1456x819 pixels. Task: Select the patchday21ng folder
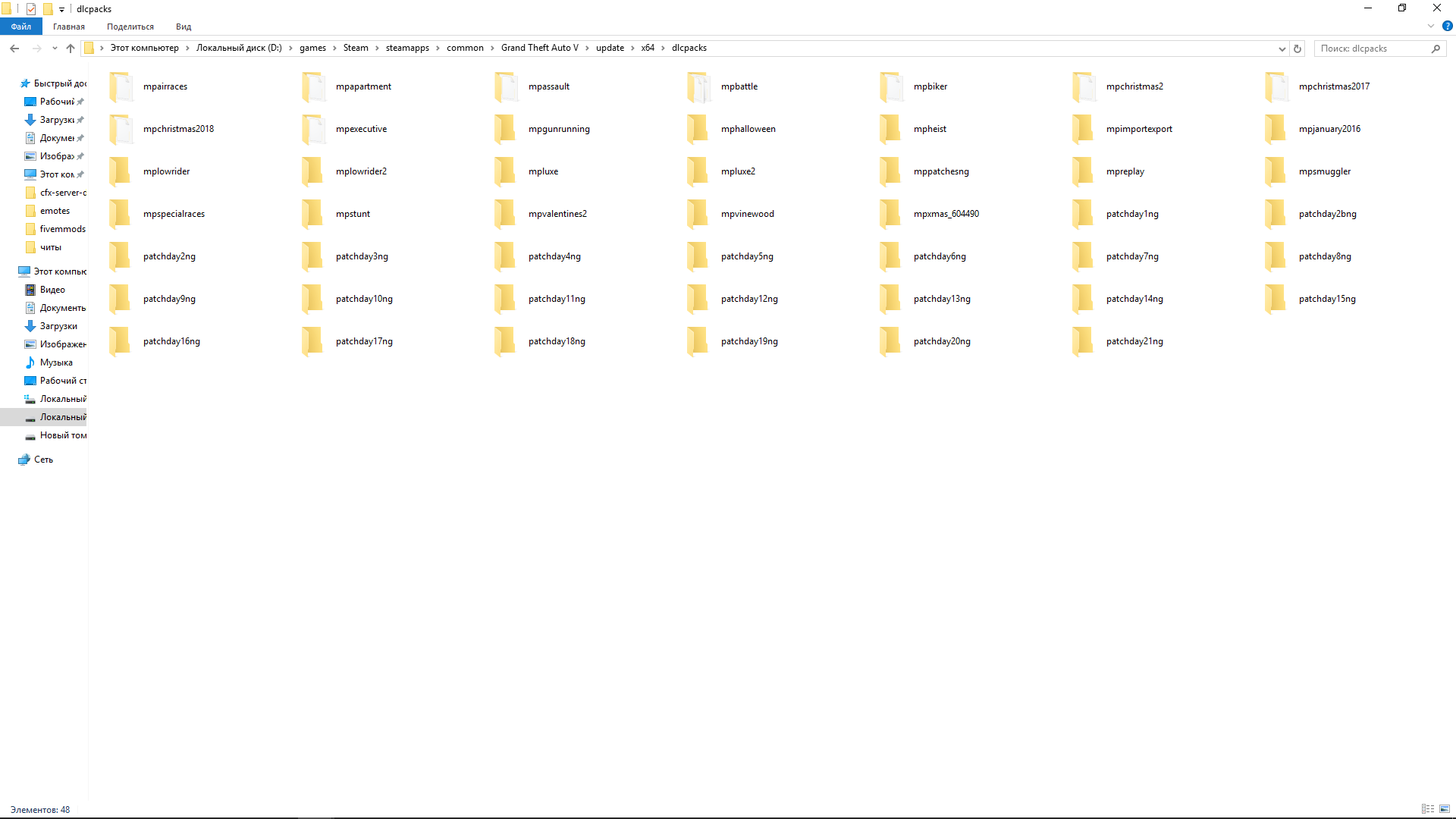coord(1134,341)
